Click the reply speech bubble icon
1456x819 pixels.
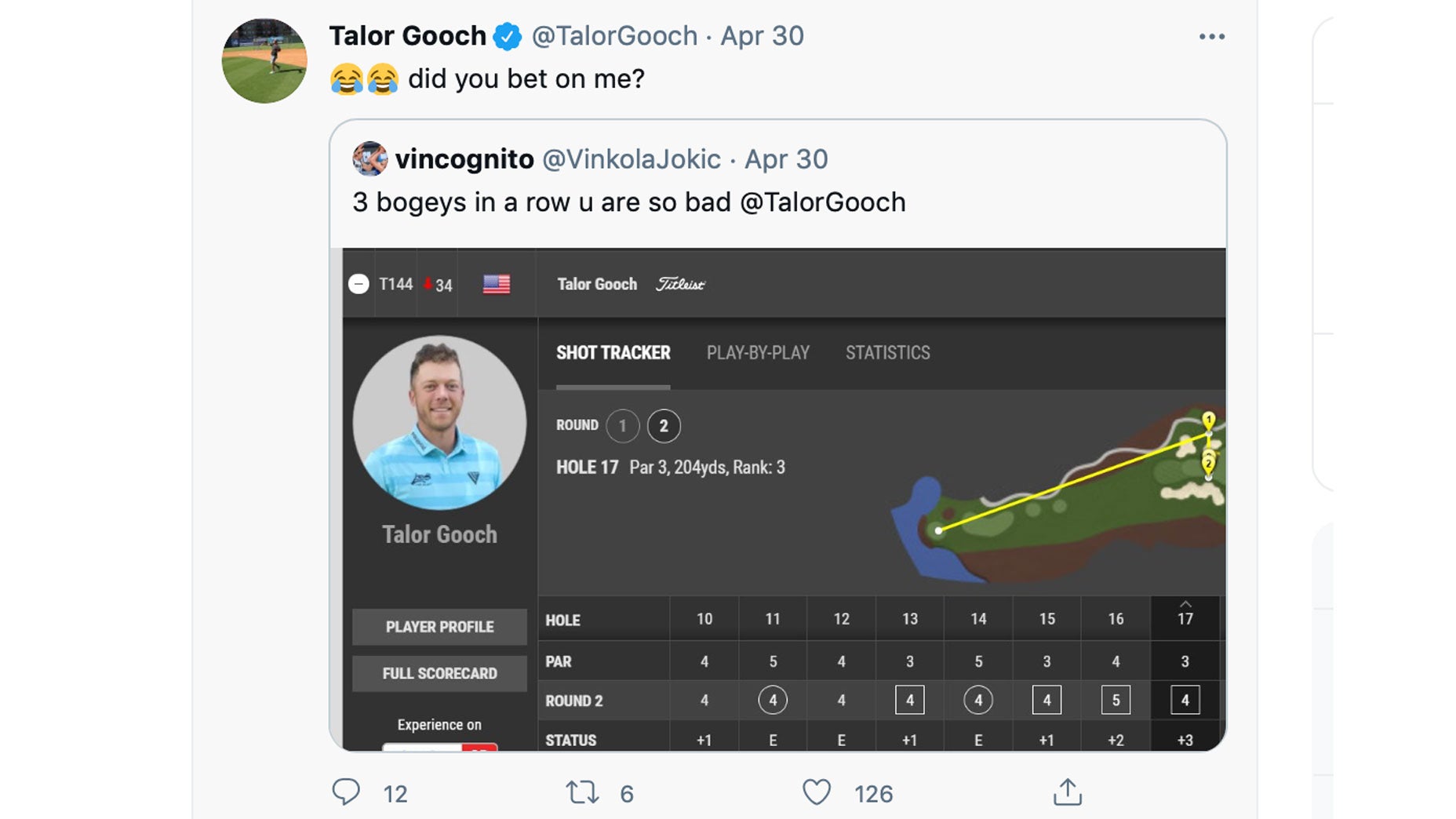click(346, 792)
